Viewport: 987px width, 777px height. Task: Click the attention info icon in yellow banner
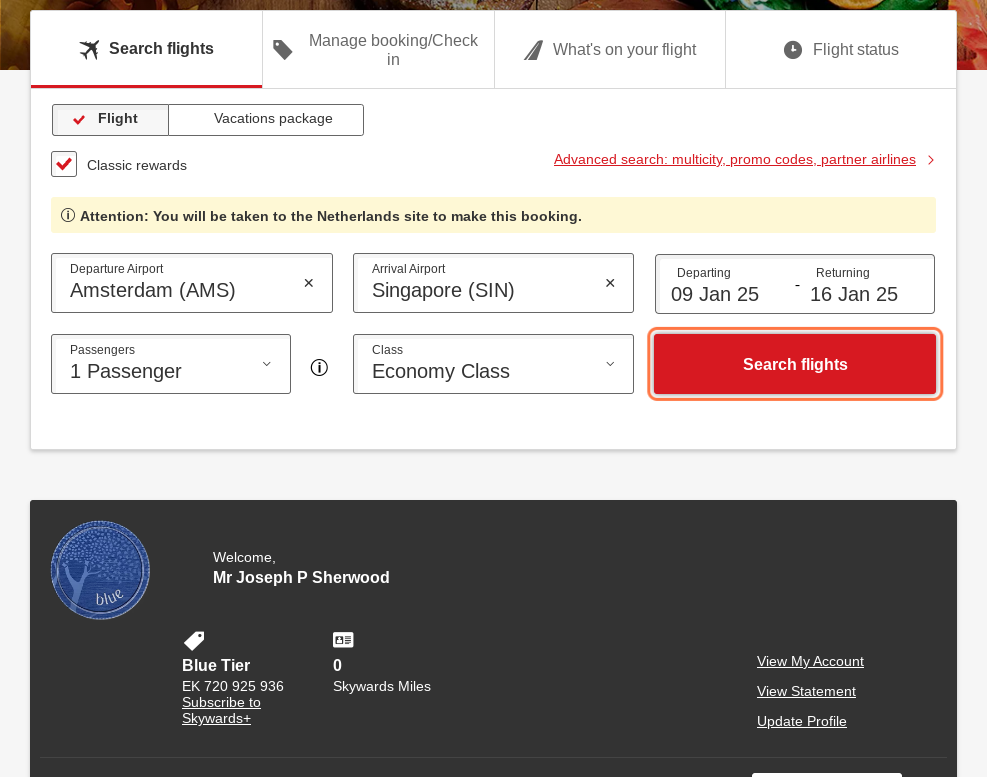(x=68, y=215)
